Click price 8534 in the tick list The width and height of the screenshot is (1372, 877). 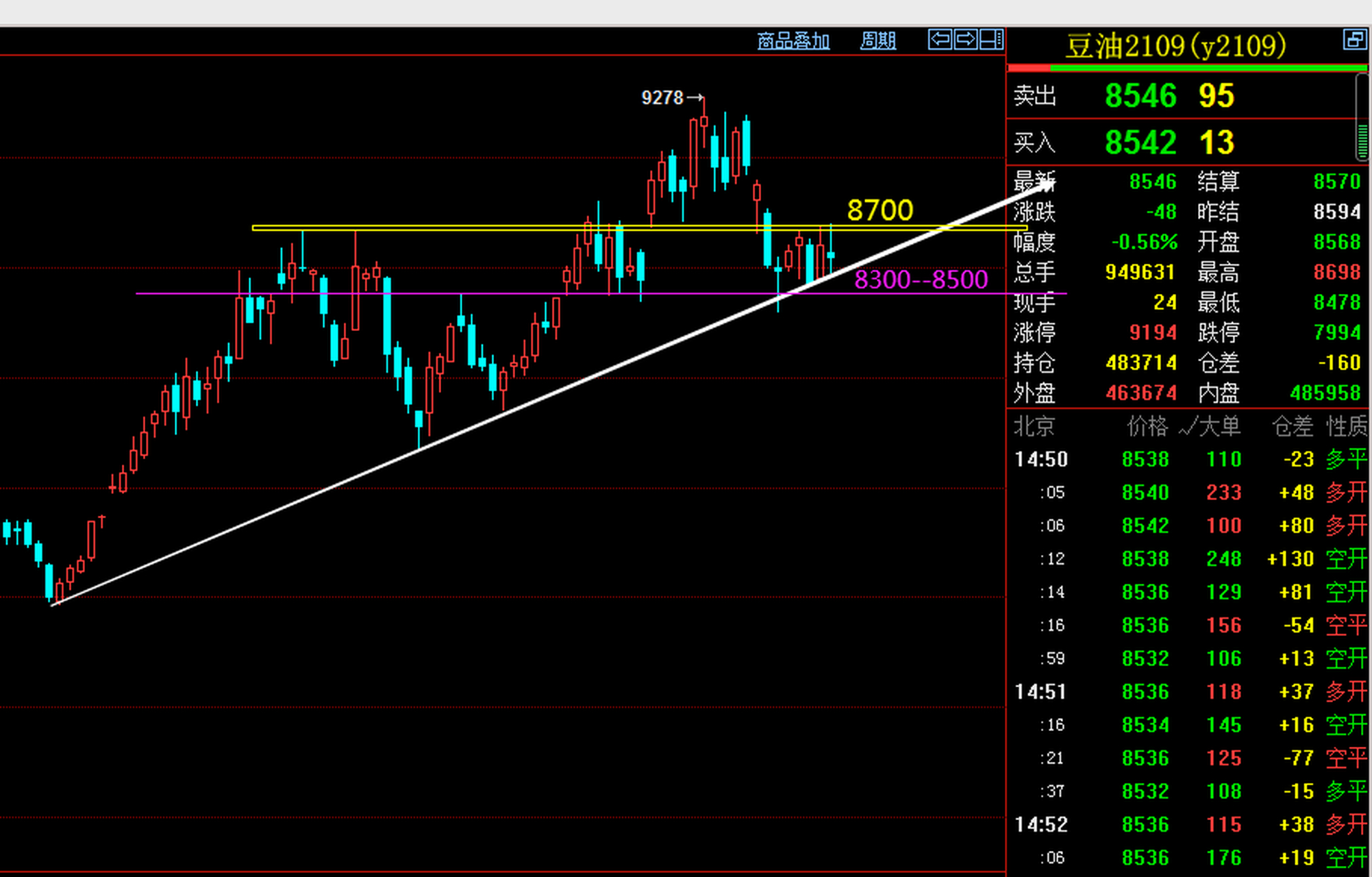(1145, 725)
